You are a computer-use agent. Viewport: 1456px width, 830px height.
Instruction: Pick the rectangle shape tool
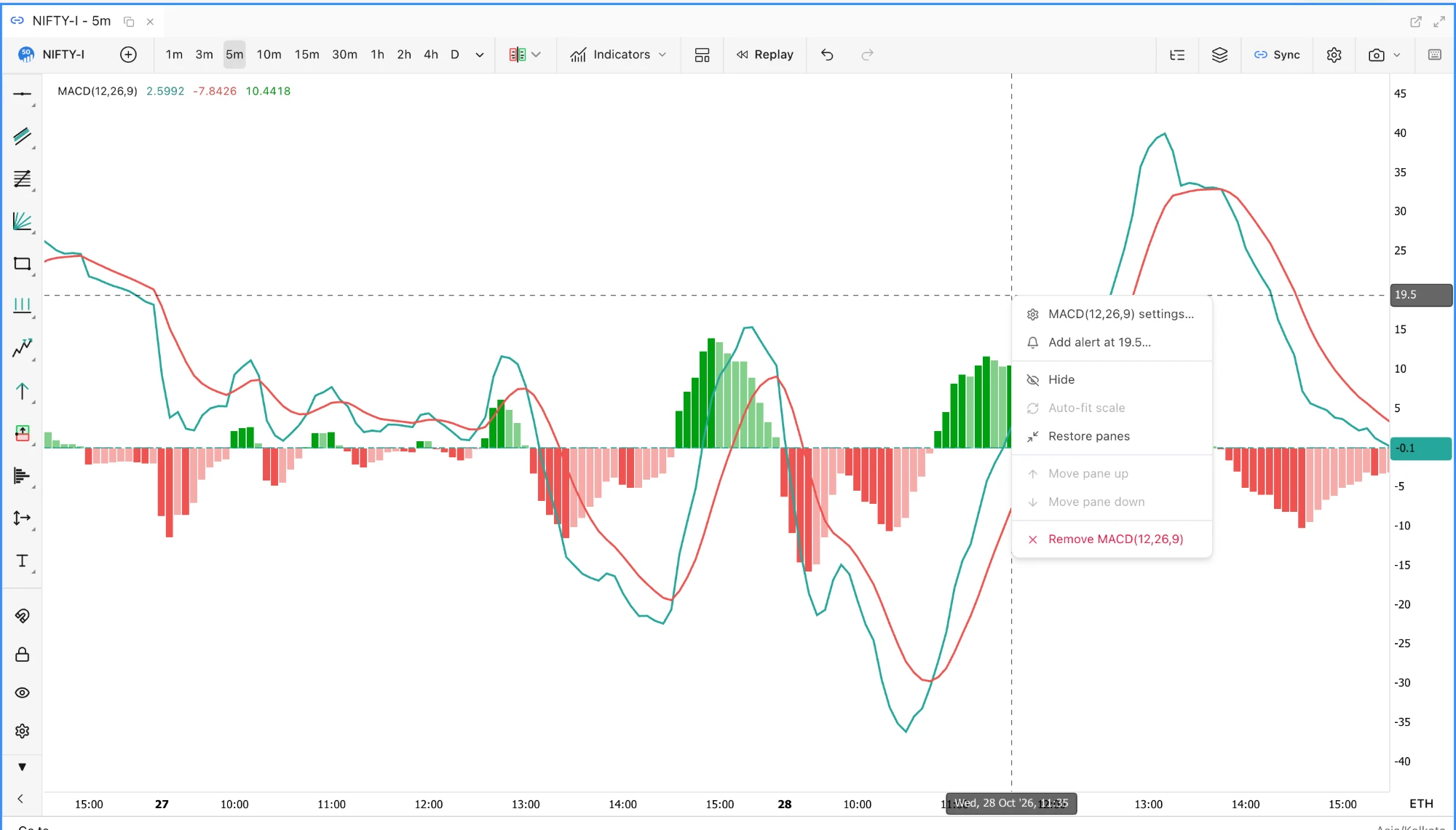point(23,264)
